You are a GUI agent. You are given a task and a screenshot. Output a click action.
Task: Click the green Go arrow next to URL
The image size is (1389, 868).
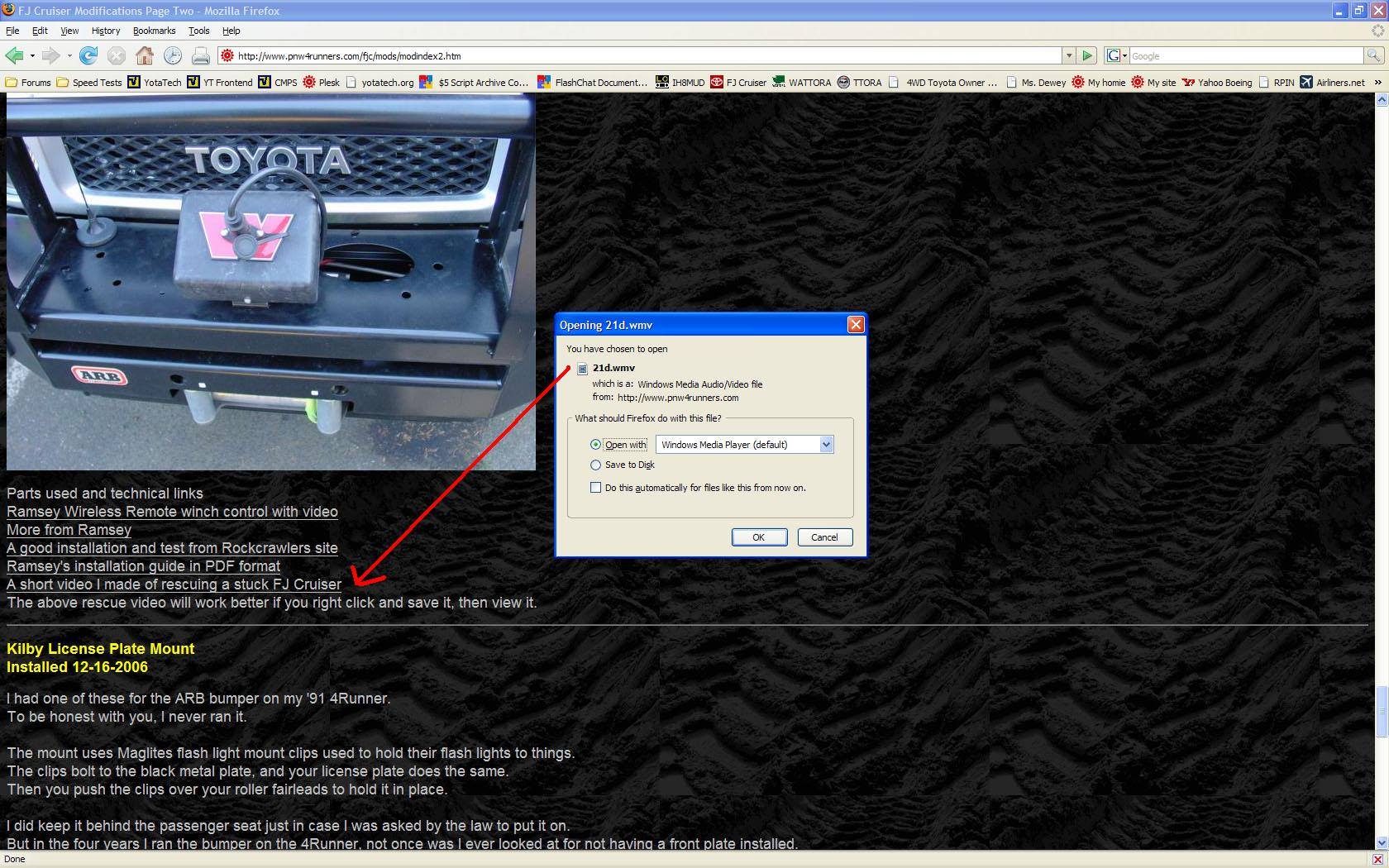(1088, 55)
